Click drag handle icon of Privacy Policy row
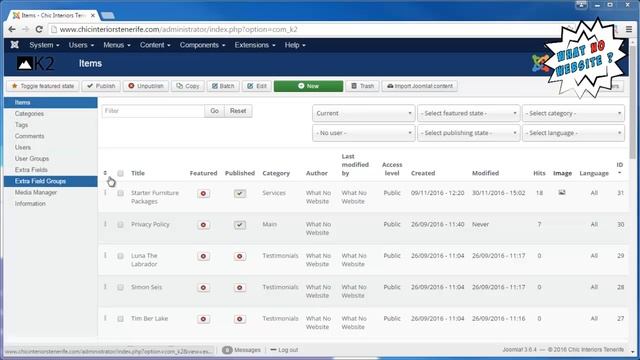The image size is (640, 360). (x=105, y=224)
